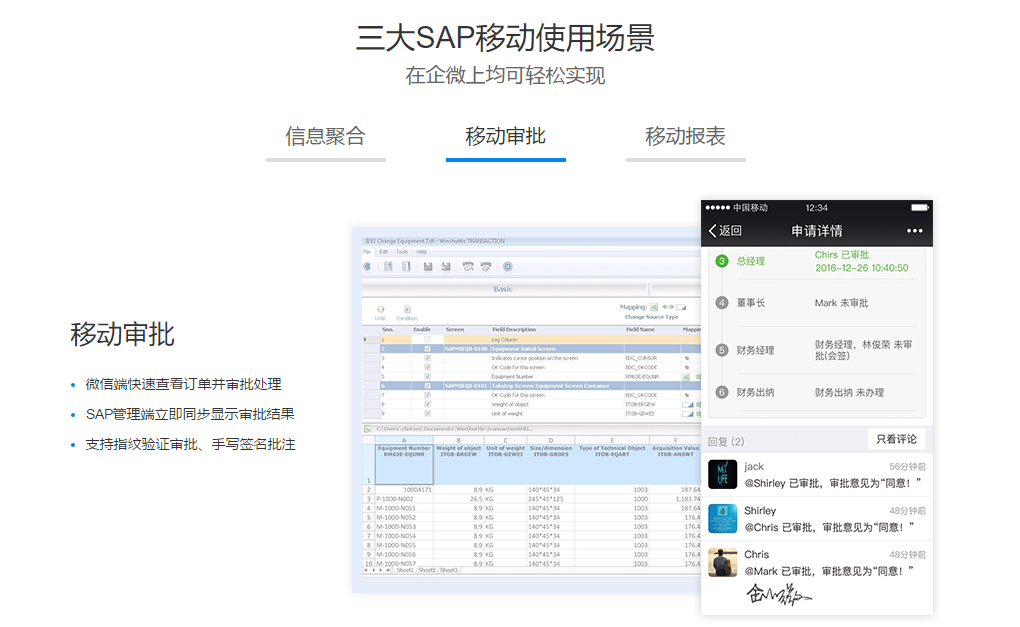Viewport: 1020px width, 627px height.
Task: Click the 'Log Column' field description row
Action: pos(504,340)
